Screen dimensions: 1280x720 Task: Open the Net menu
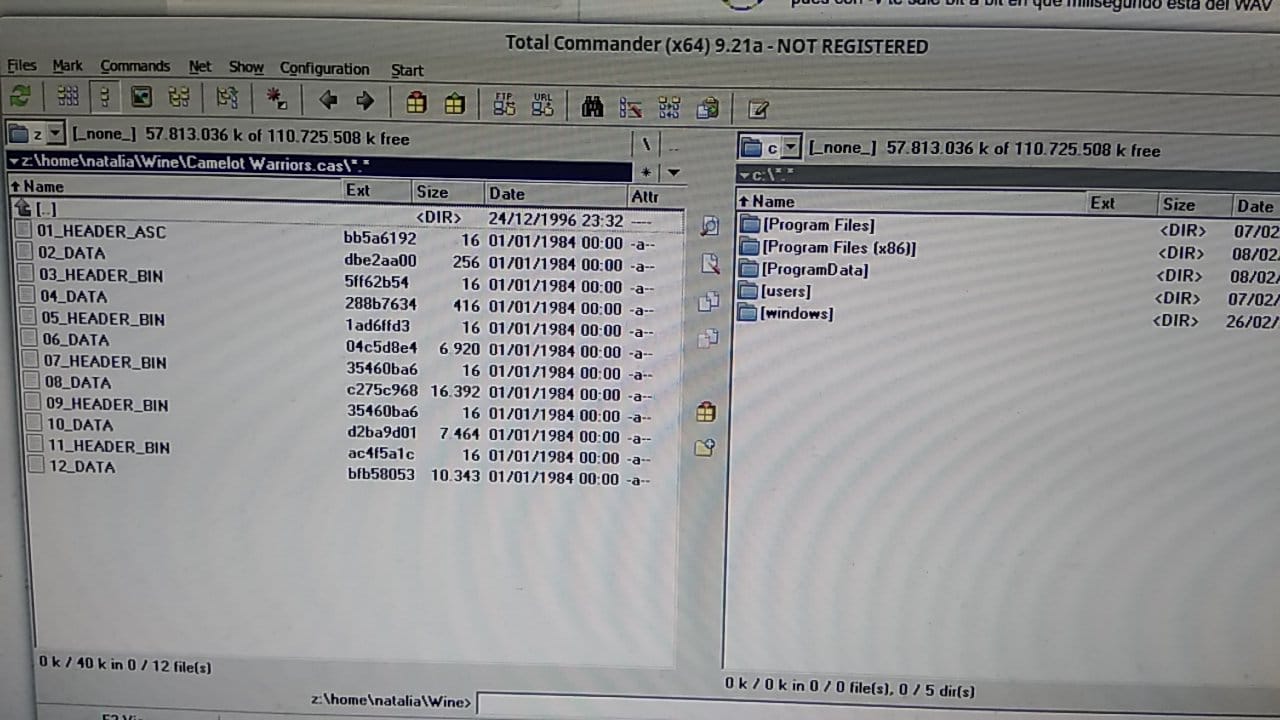click(x=200, y=67)
